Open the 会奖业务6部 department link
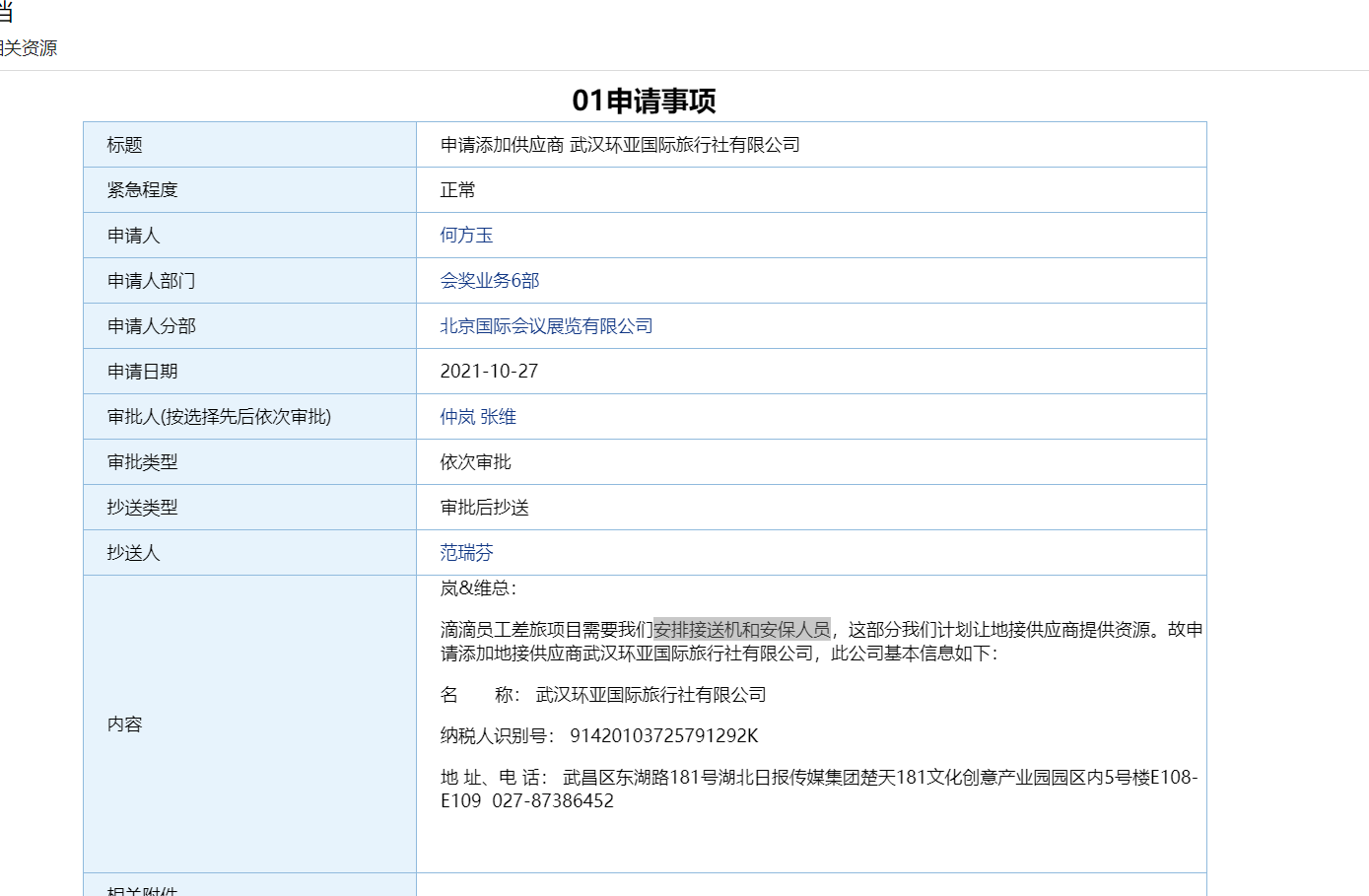 click(489, 281)
